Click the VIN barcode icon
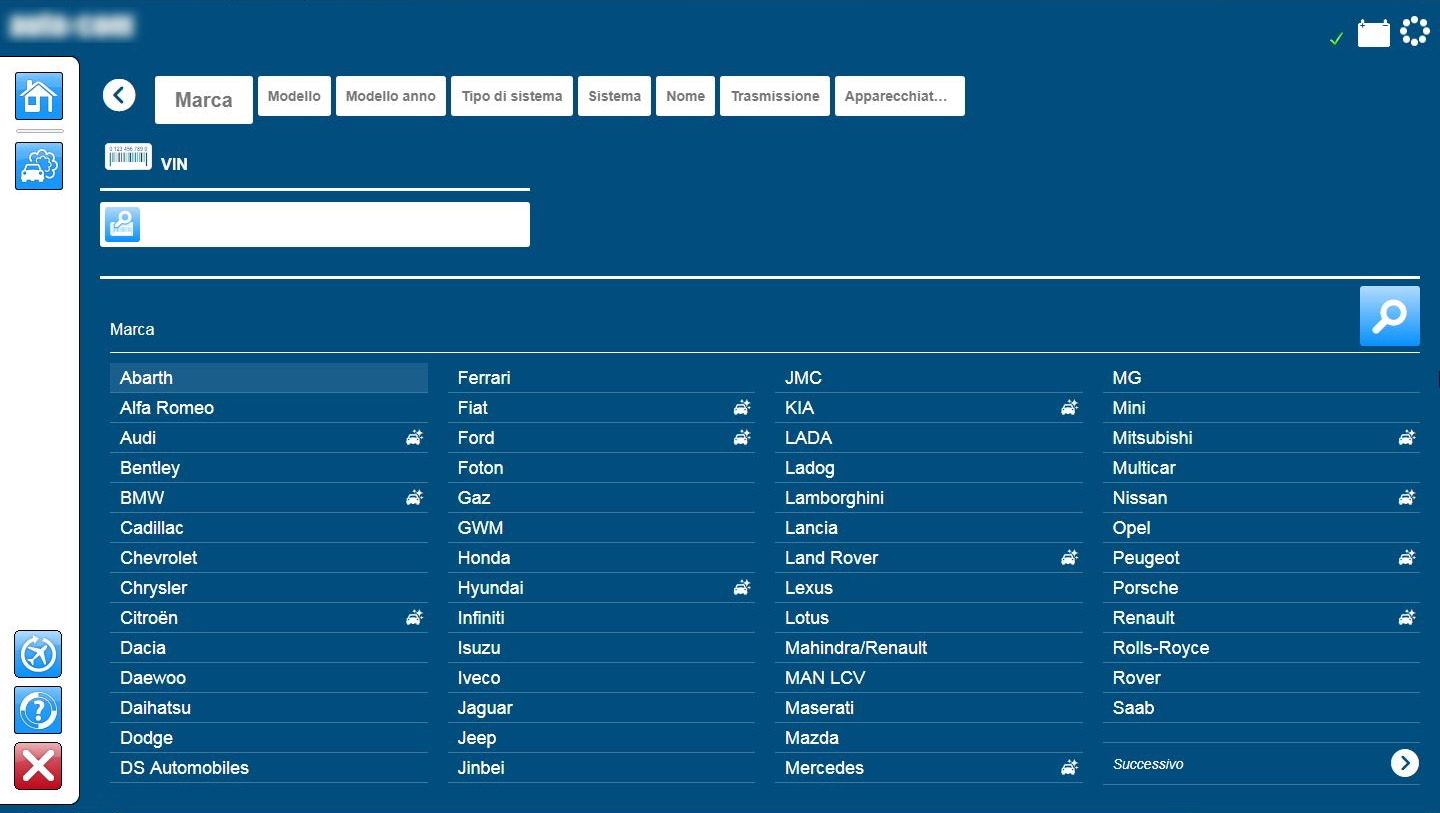The image size is (1440, 813). coord(128,157)
